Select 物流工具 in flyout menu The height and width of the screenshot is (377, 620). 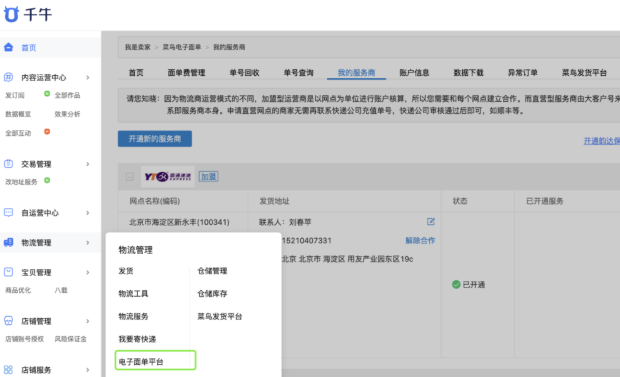pos(133,294)
